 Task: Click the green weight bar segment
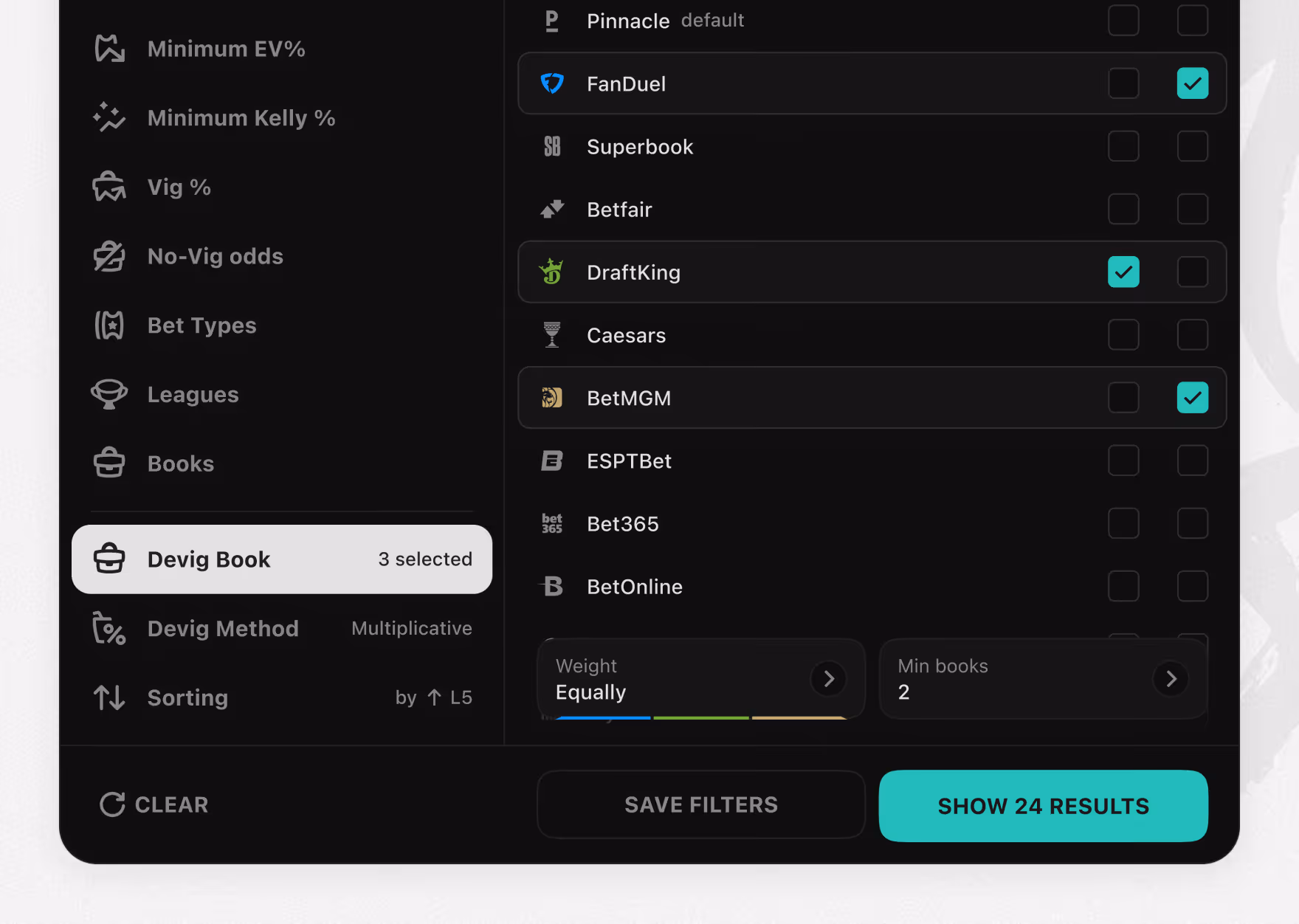pos(701,717)
